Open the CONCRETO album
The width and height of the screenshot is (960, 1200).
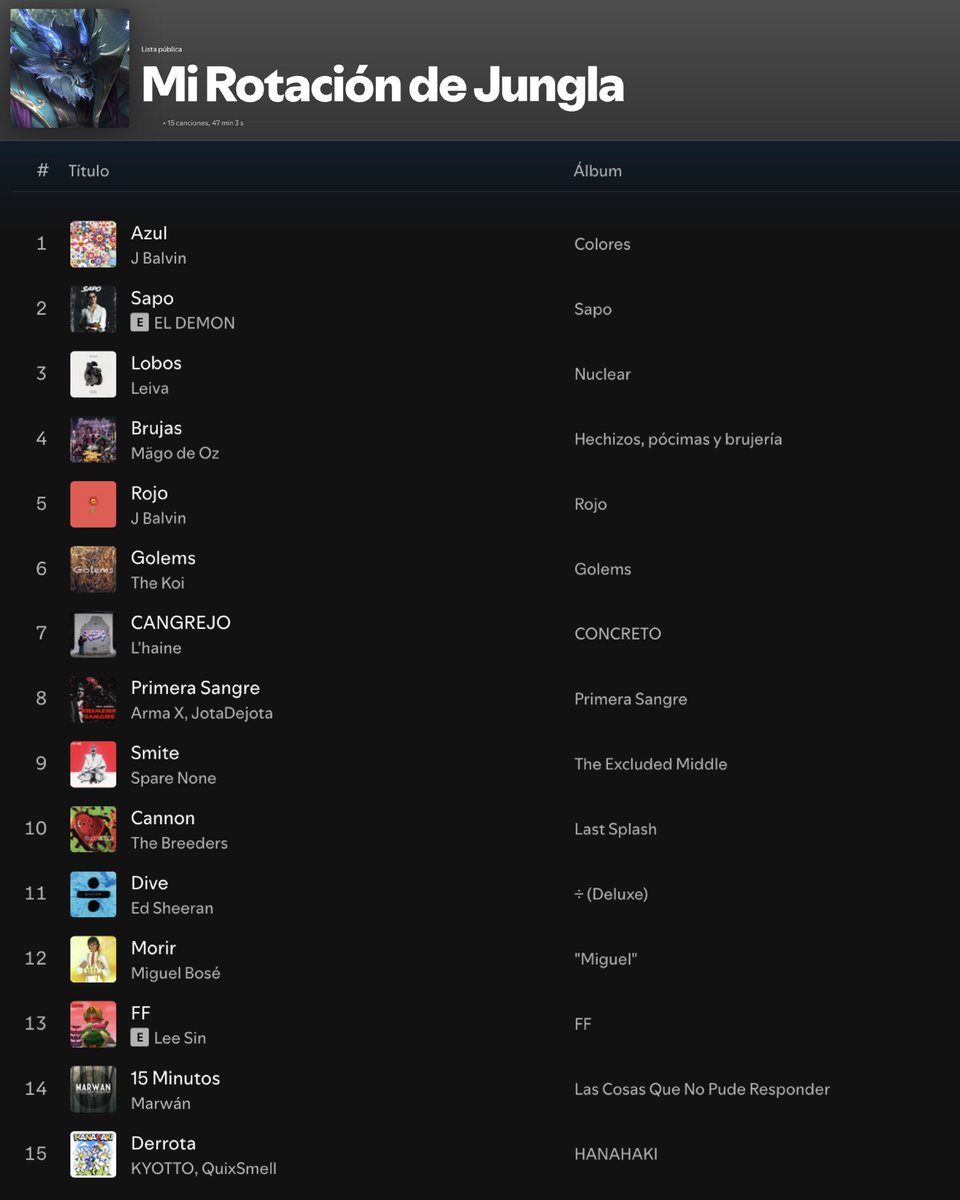(617, 634)
